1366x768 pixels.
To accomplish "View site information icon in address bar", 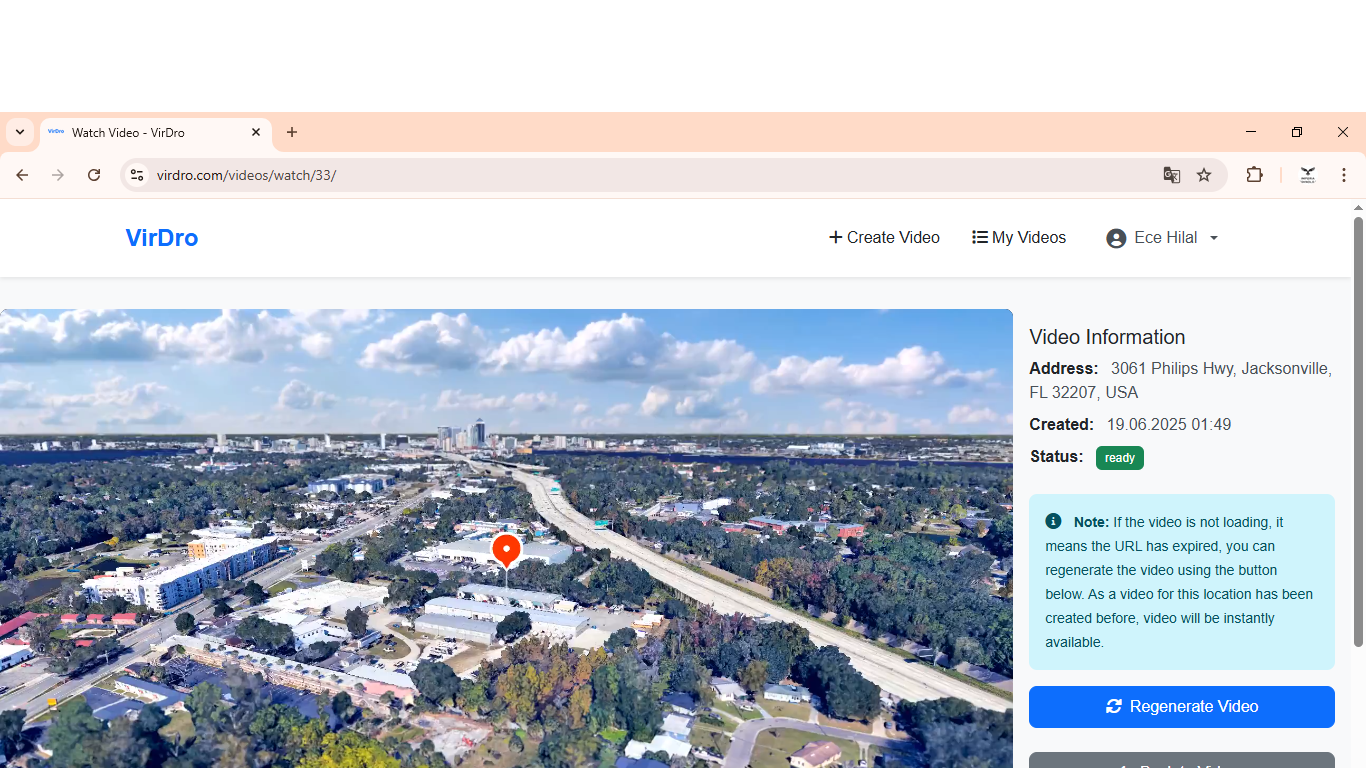I will coord(137,175).
